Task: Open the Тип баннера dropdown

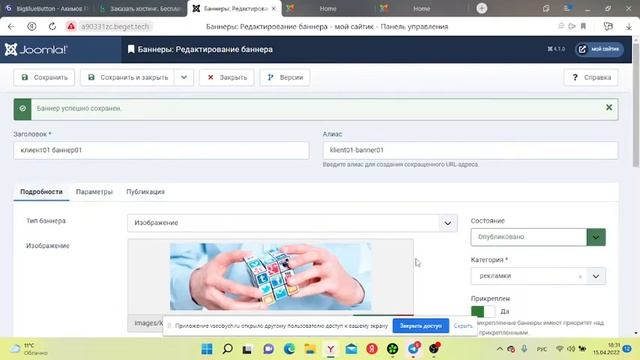Action: pos(292,223)
